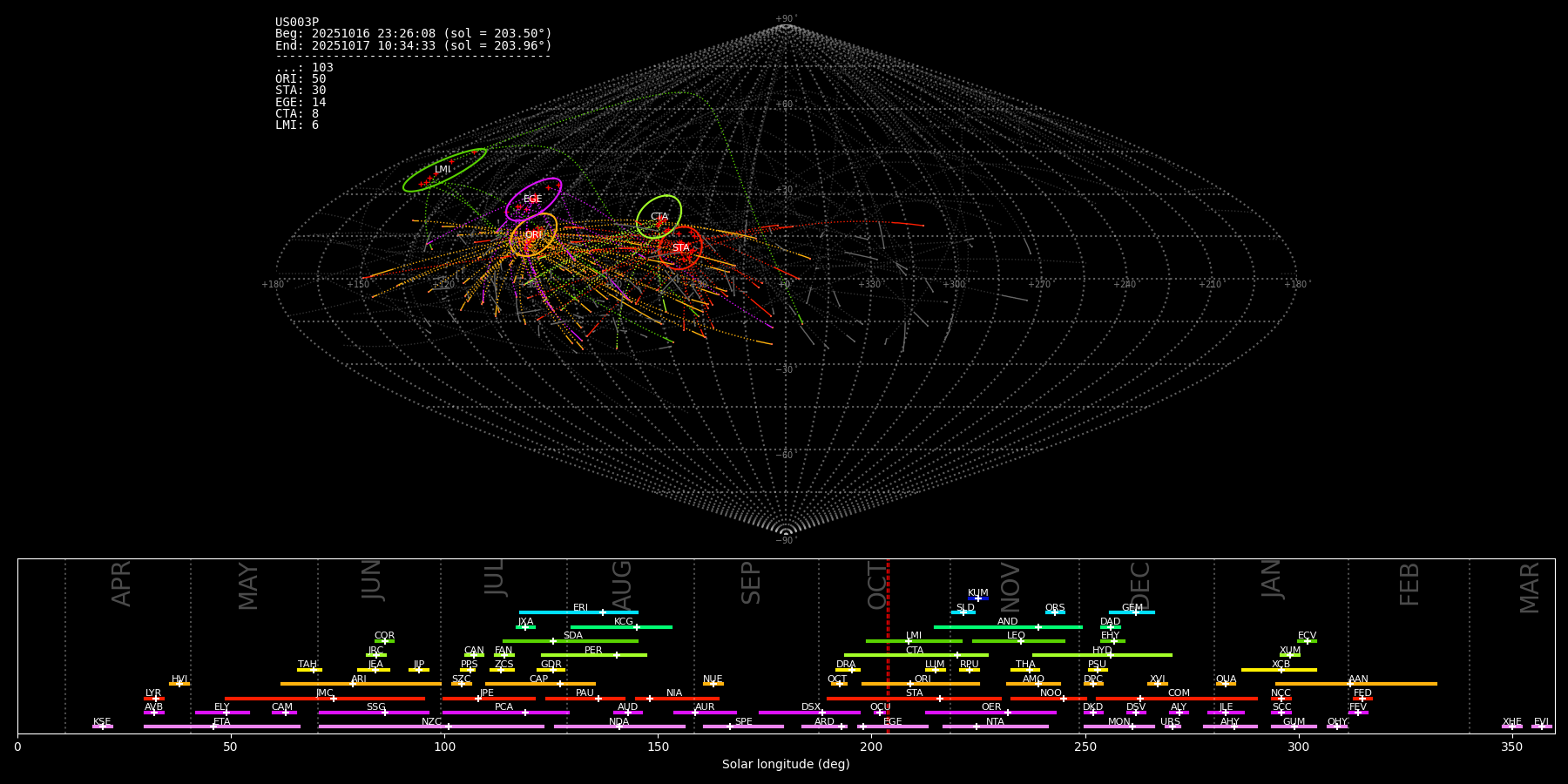The width and height of the screenshot is (1568, 784).
Task: Click the CTA radiant ellipse on the sky map
Action: point(659,217)
